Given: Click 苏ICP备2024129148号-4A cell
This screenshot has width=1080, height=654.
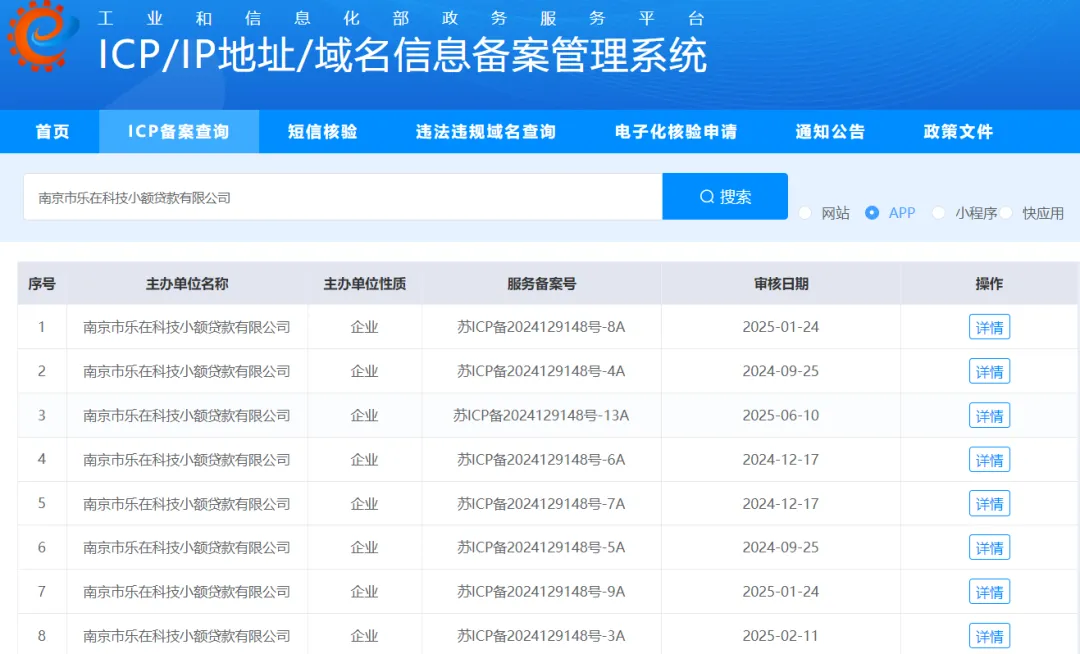Looking at the screenshot, I should (x=541, y=371).
